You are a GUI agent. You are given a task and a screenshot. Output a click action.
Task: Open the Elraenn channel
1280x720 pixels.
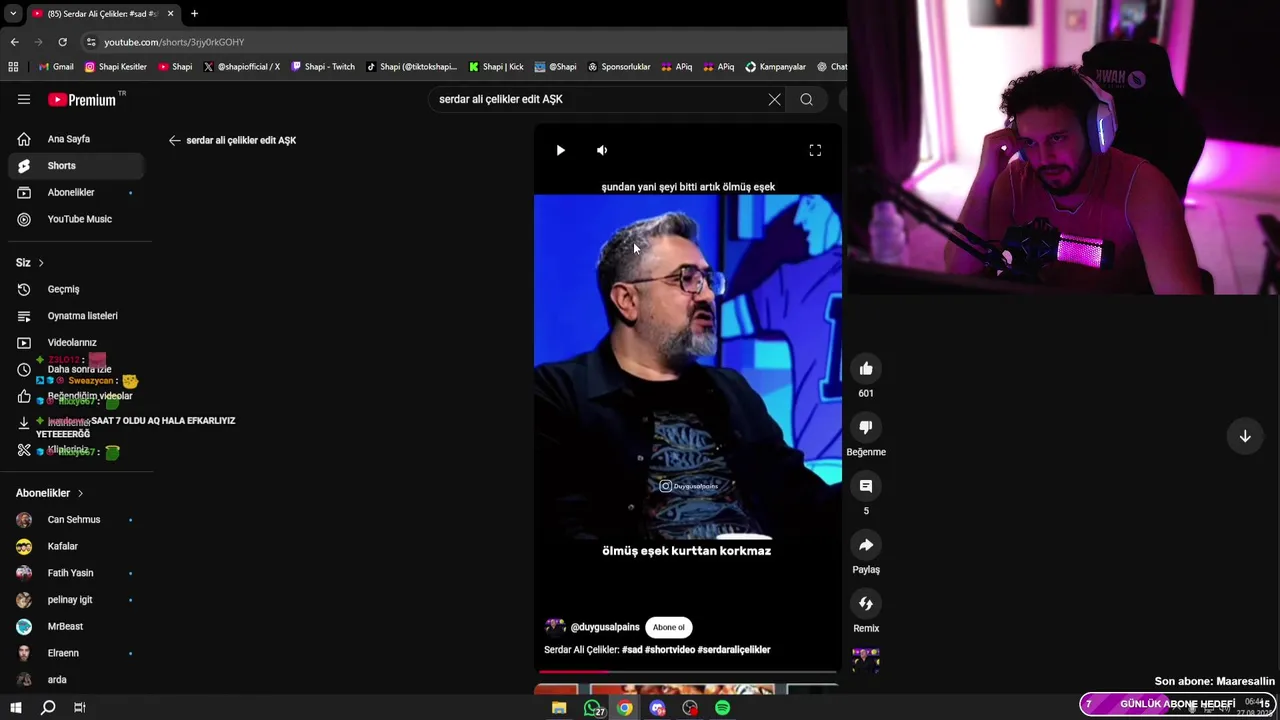tap(76, 653)
